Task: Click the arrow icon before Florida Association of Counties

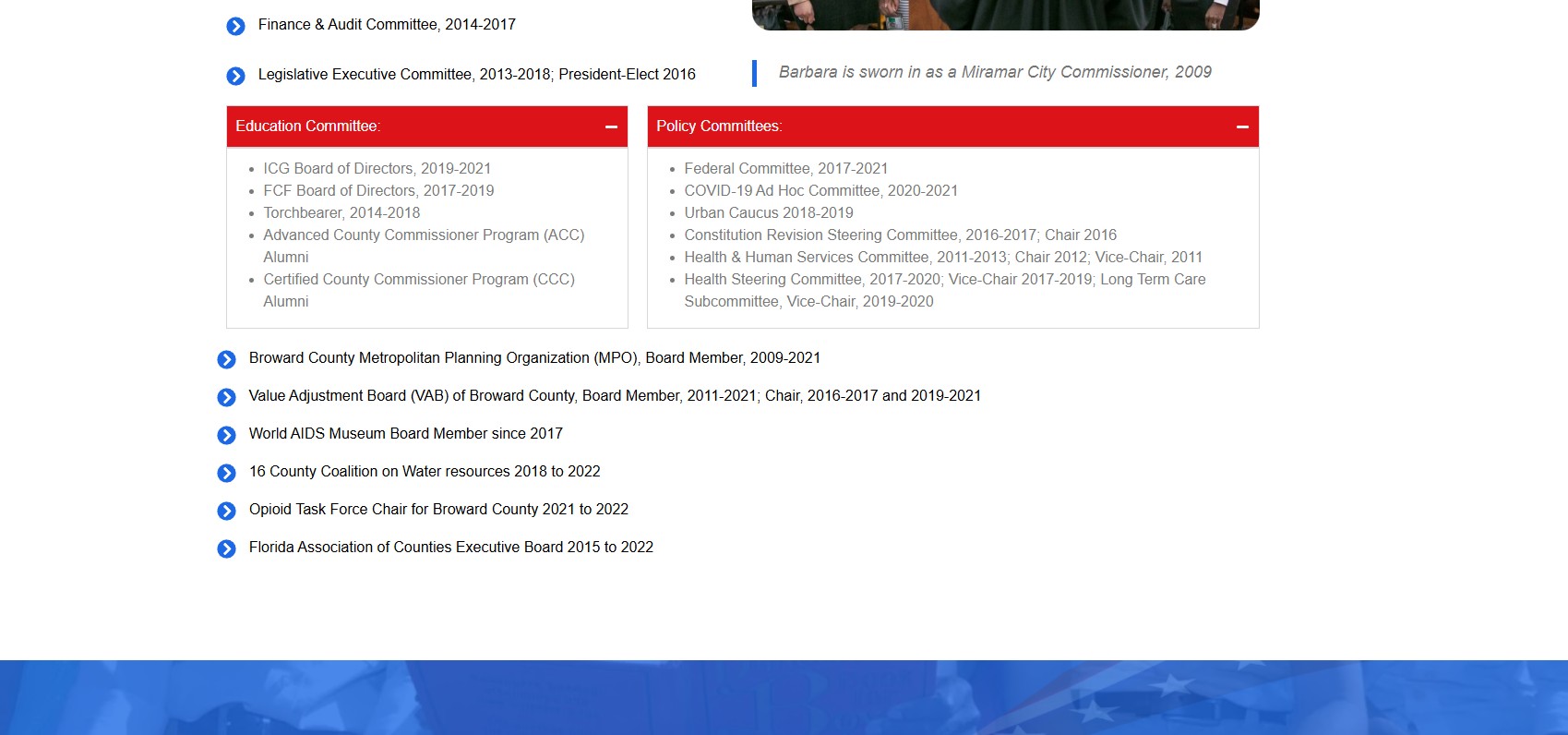Action: click(x=226, y=548)
